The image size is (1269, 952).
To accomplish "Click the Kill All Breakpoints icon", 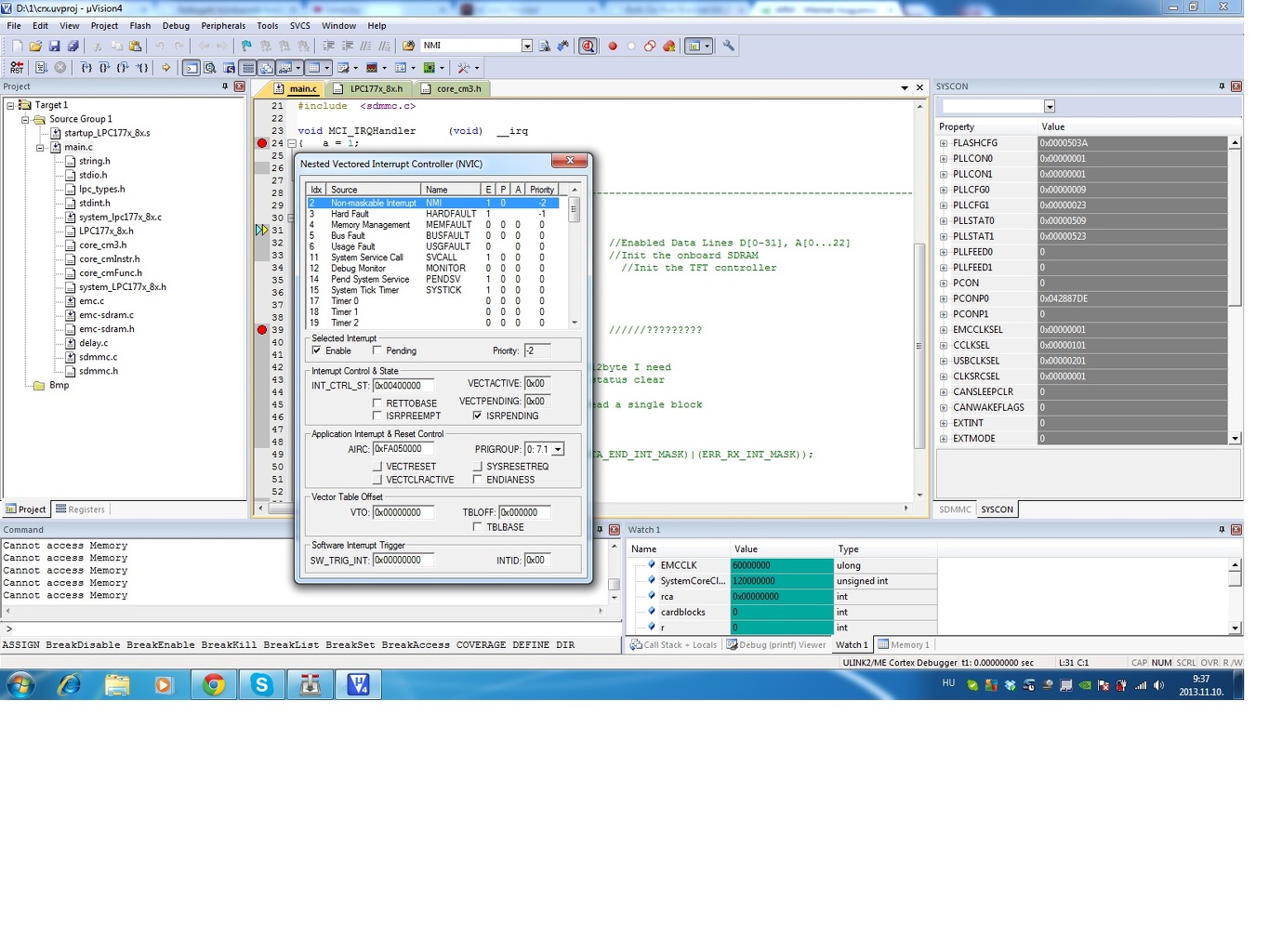I will [669, 46].
